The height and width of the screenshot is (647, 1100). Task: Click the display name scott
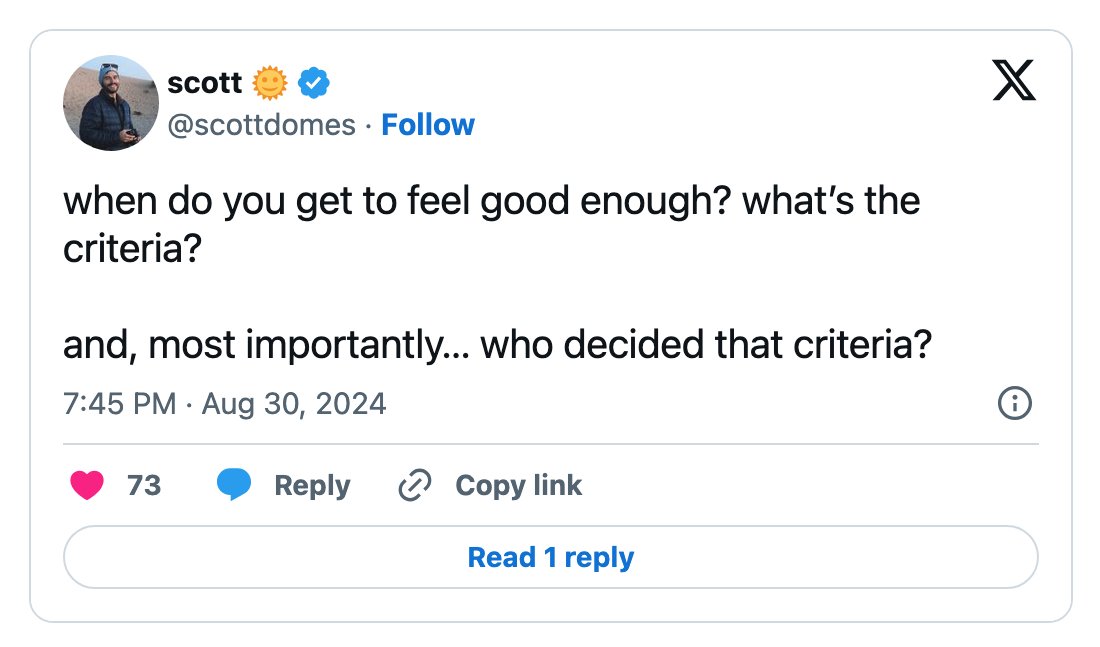[x=204, y=83]
